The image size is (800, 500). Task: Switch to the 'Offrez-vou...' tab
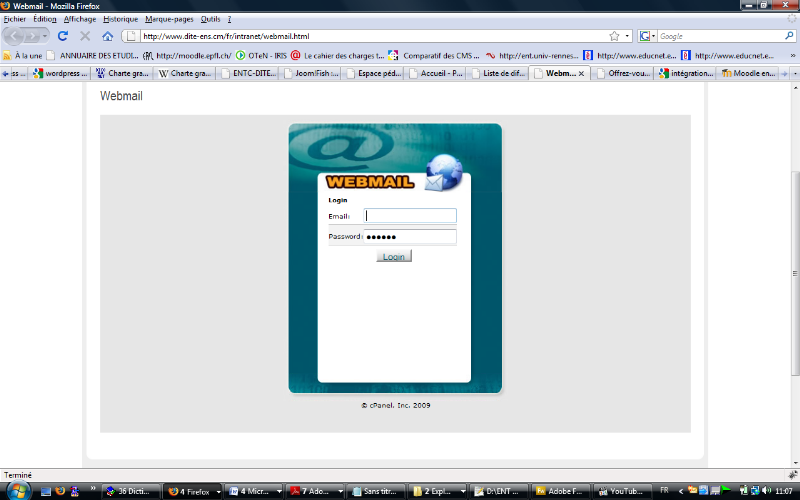point(623,73)
